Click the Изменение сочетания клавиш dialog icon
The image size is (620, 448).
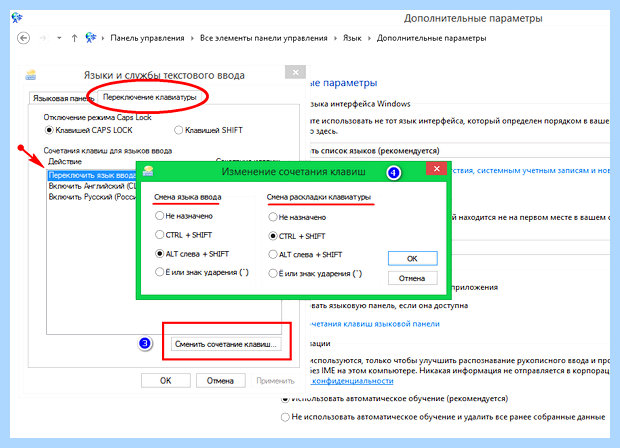tap(148, 171)
